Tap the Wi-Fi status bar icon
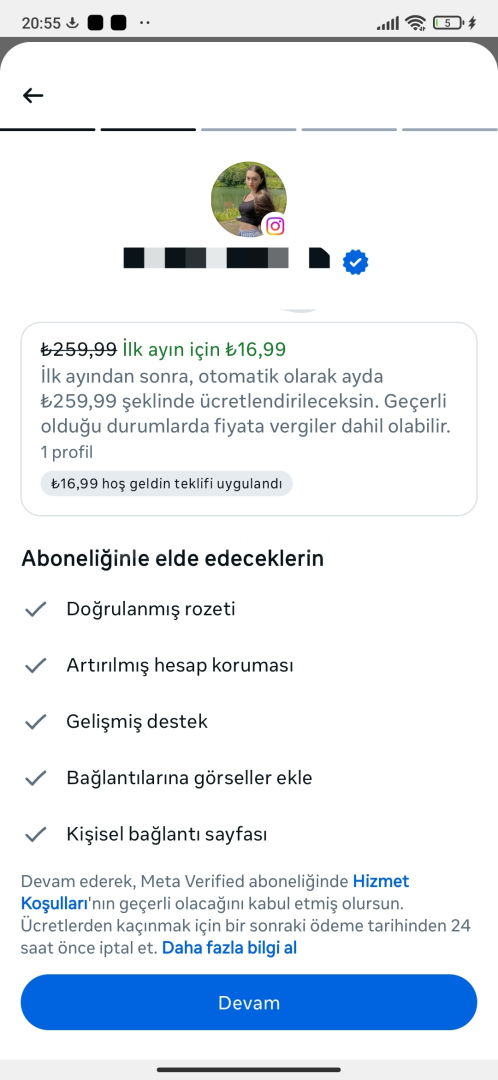 (x=415, y=23)
